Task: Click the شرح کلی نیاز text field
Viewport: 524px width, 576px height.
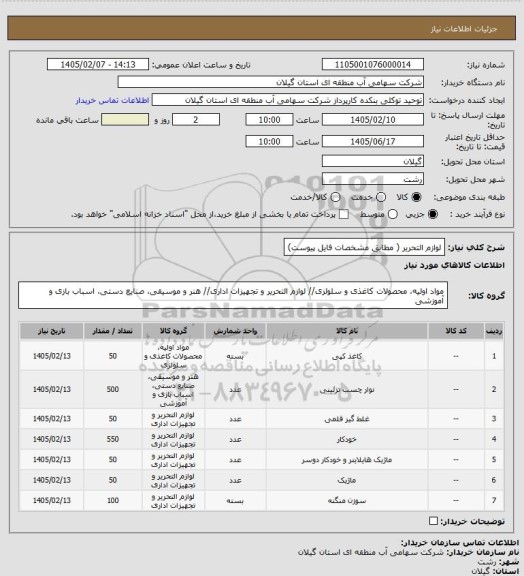Action: [364, 247]
